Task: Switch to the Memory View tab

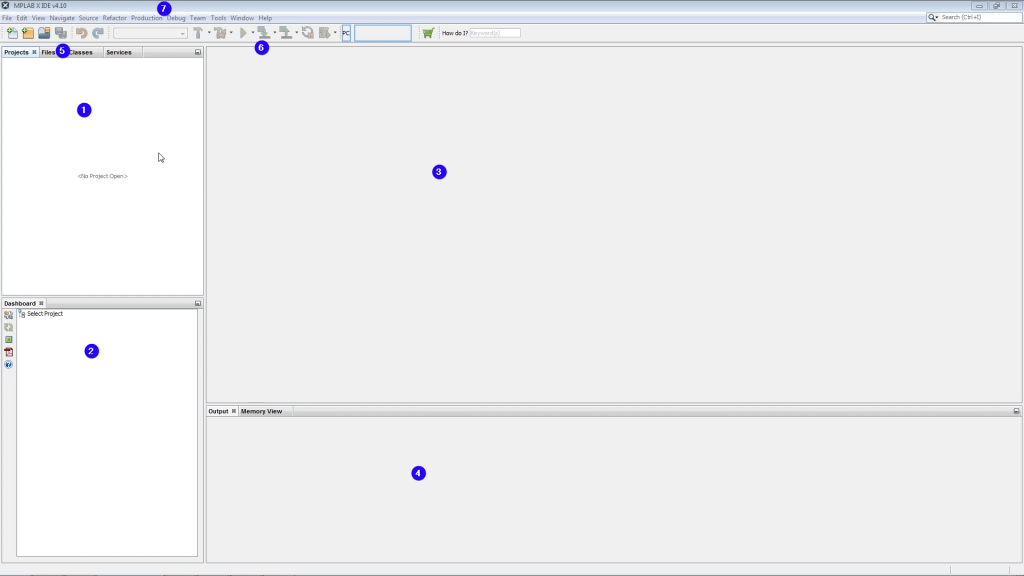Action: (261, 410)
